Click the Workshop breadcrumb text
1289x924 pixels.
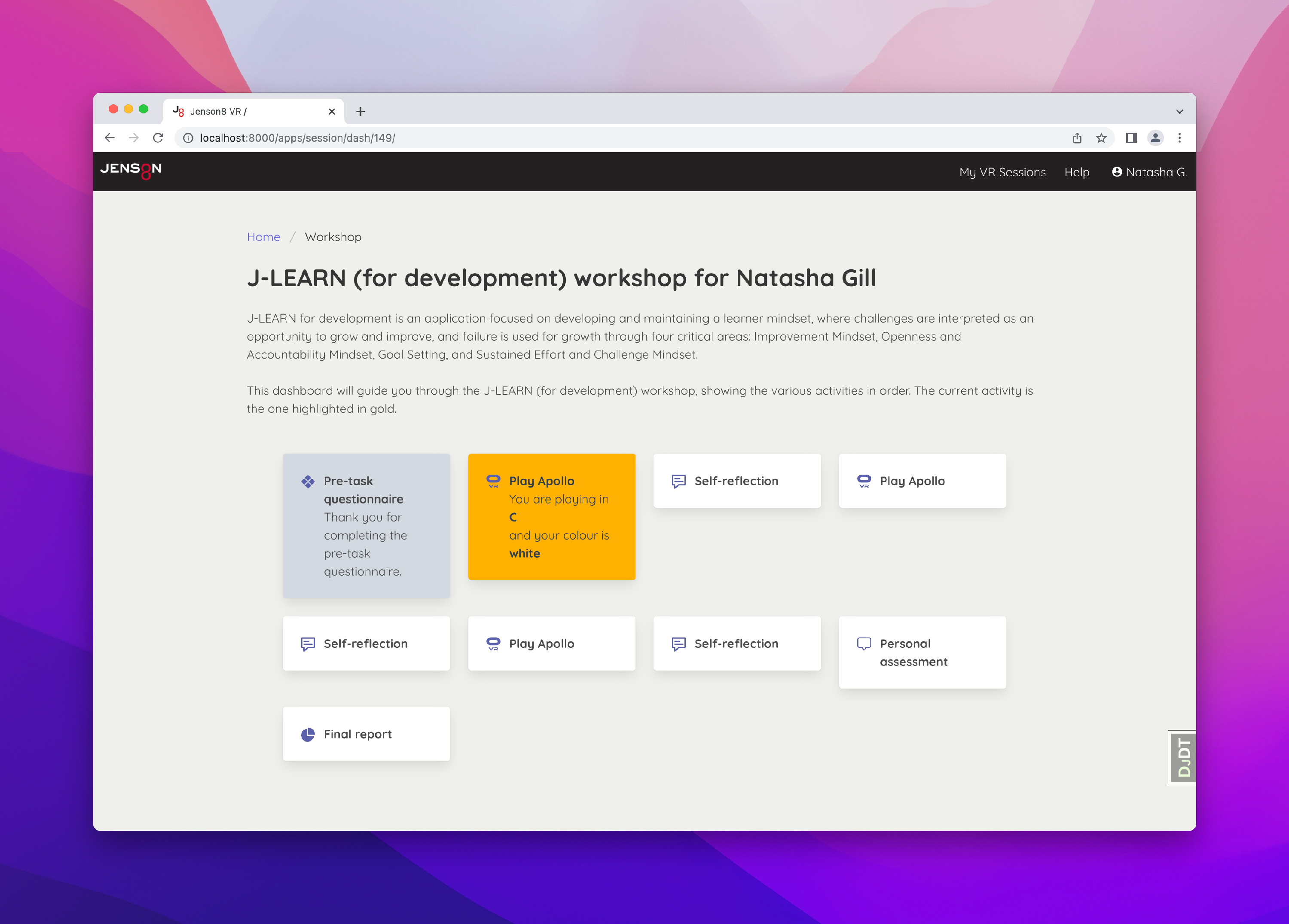[333, 237]
